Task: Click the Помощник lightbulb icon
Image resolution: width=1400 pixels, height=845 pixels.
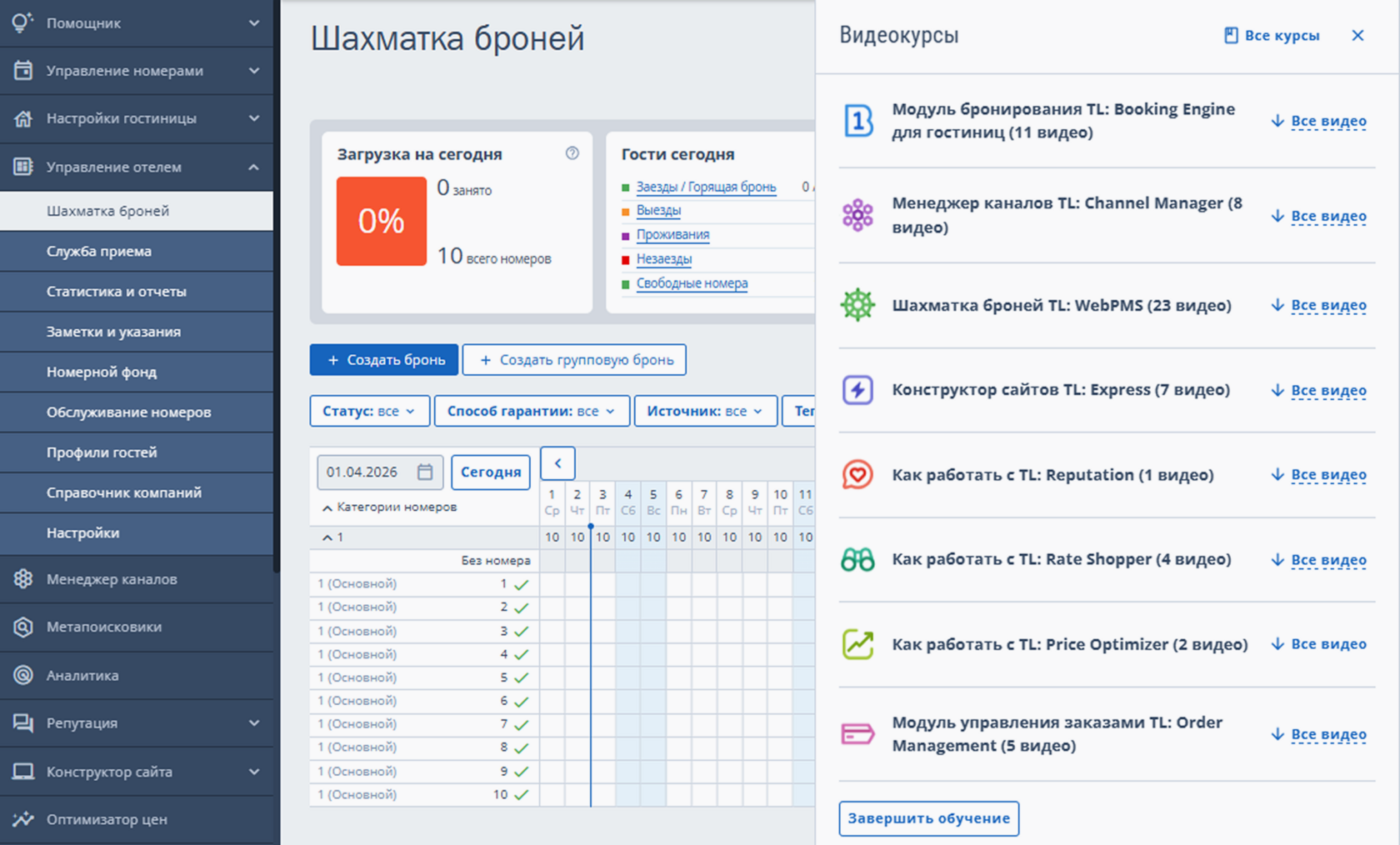Action: tap(22, 22)
